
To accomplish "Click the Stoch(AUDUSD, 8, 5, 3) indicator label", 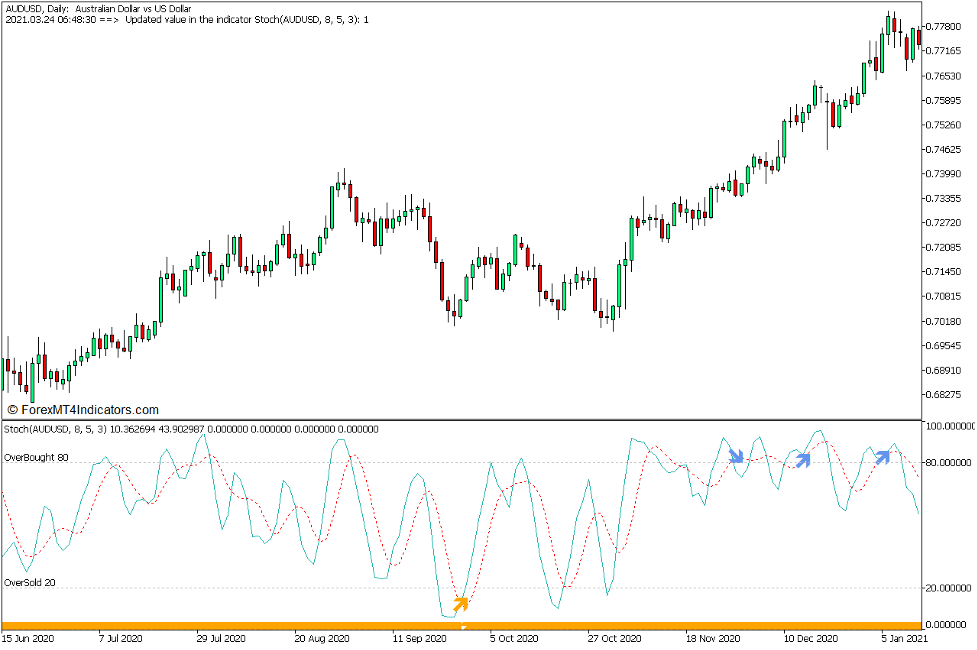I will coord(60,429).
